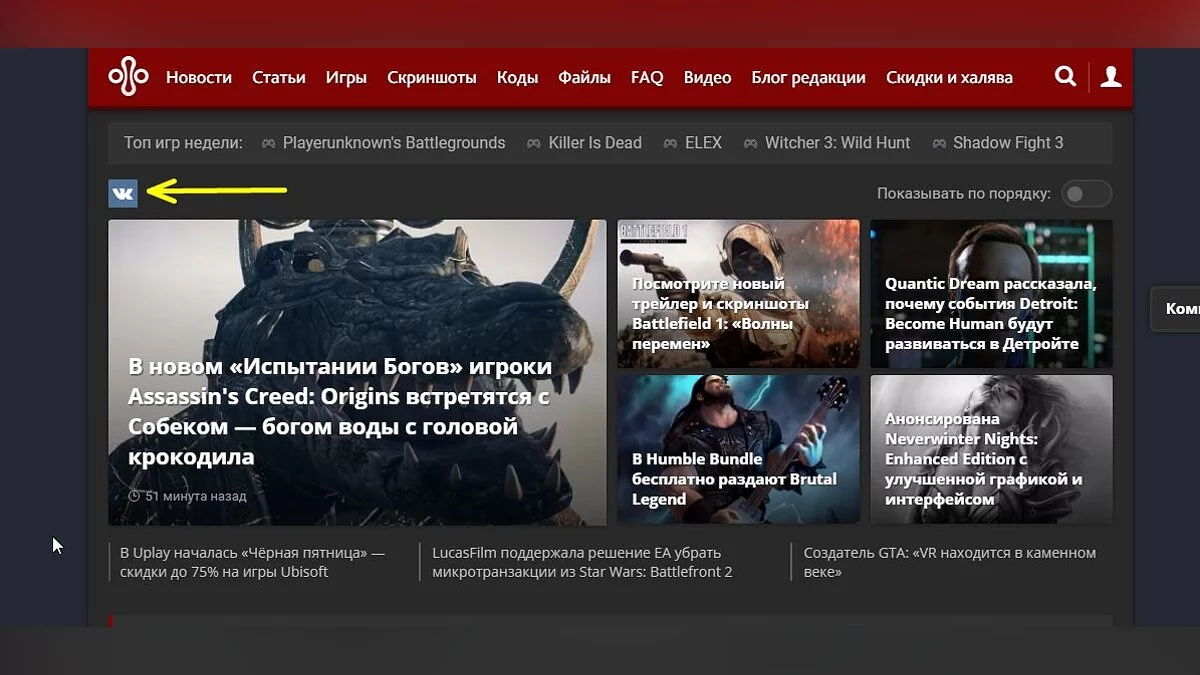Open the Скриншоты menu item
This screenshot has height=675, width=1200.
[x=432, y=77]
